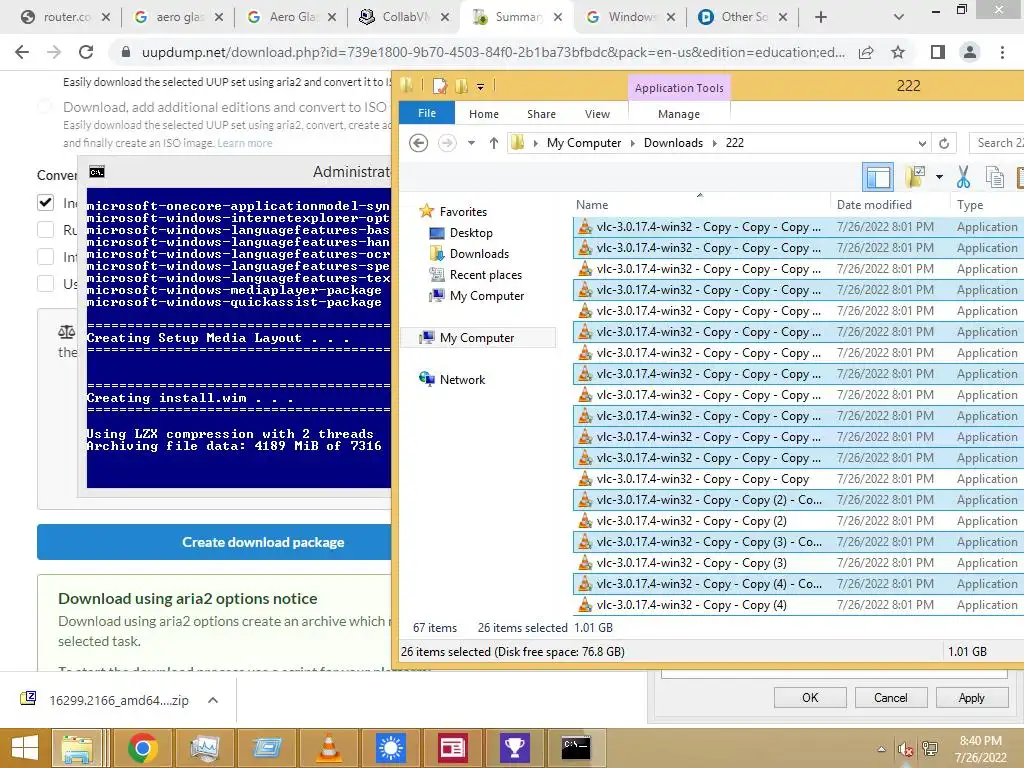Open the Chrome tab search dropdown

coord(899,17)
